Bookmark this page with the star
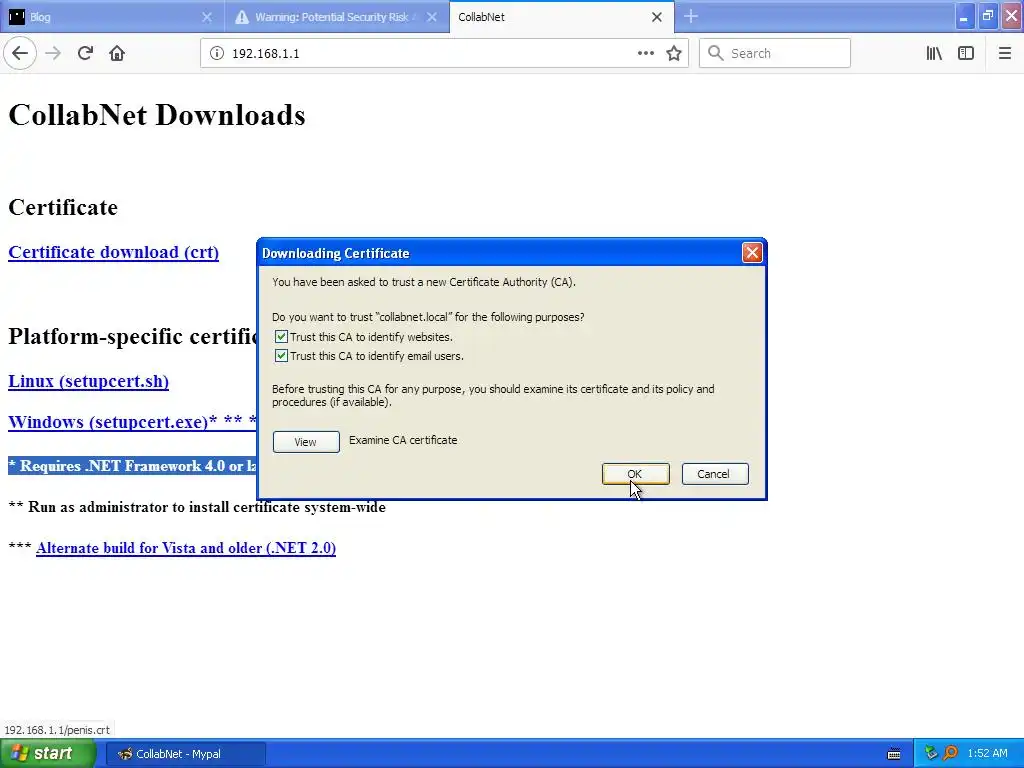The height and width of the screenshot is (768, 1024). 674,54
